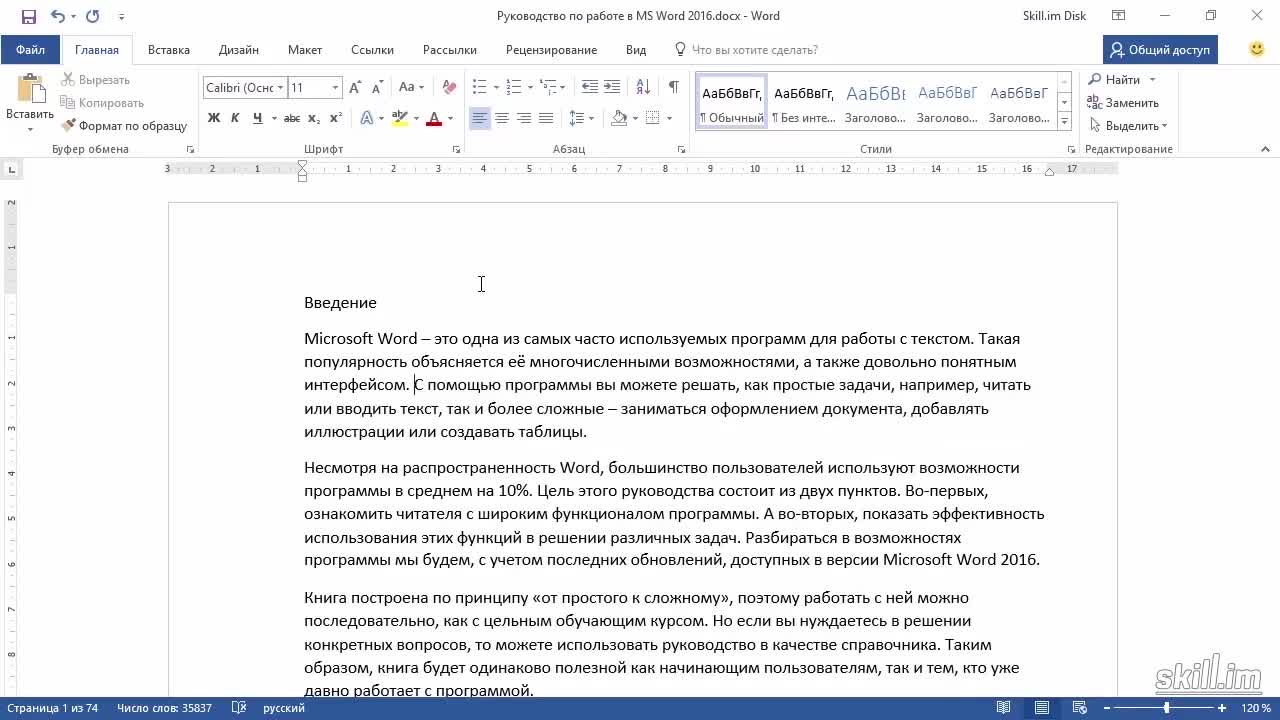Decrease font size with the small A icon
The image size is (1280, 720).
(x=378, y=88)
